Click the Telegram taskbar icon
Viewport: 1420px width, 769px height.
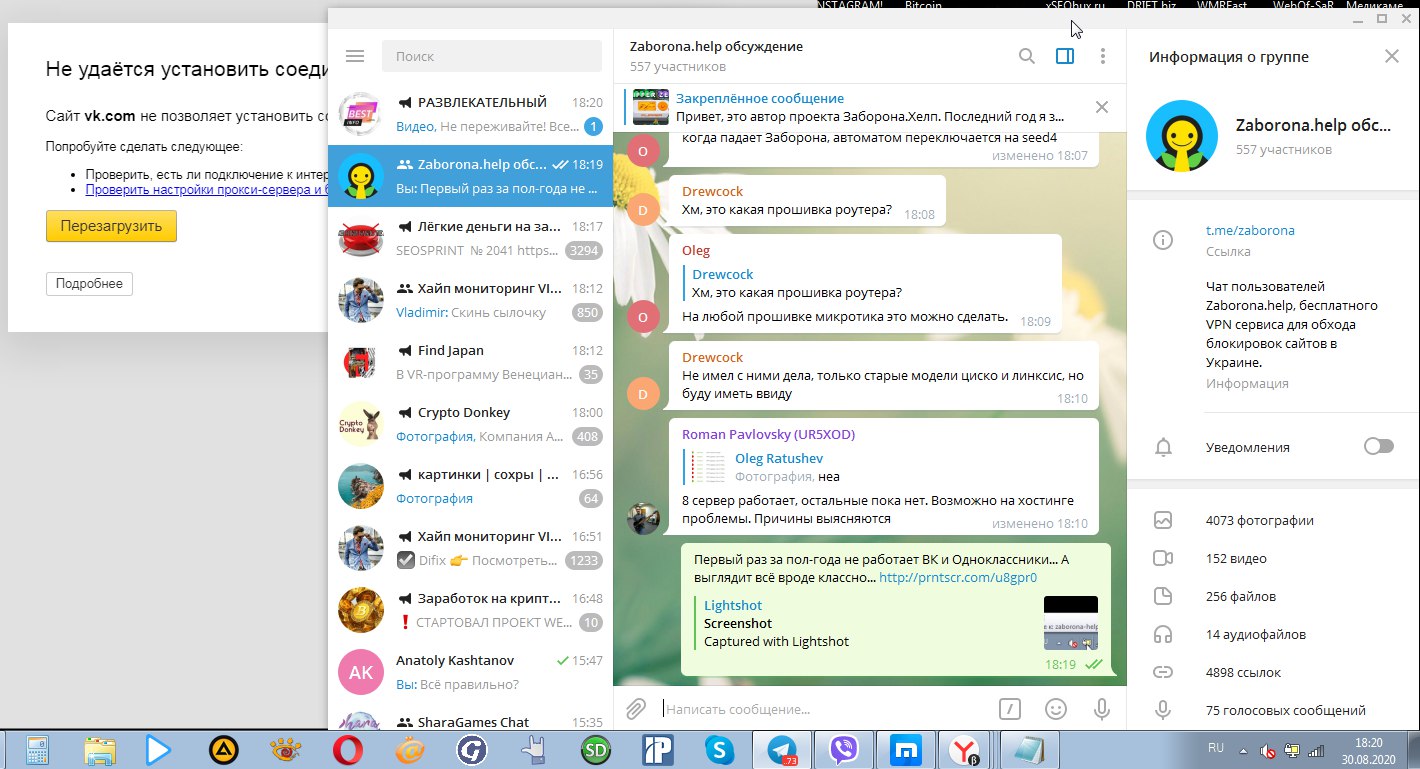pyautogui.click(x=783, y=749)
